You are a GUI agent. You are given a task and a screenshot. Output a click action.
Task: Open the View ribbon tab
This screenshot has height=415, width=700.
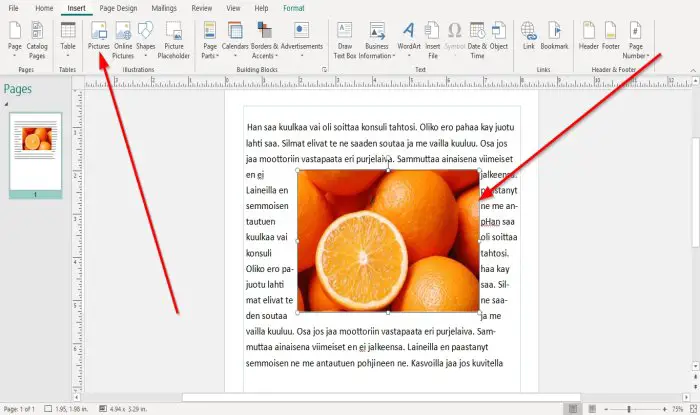click(x=233, y=8)
